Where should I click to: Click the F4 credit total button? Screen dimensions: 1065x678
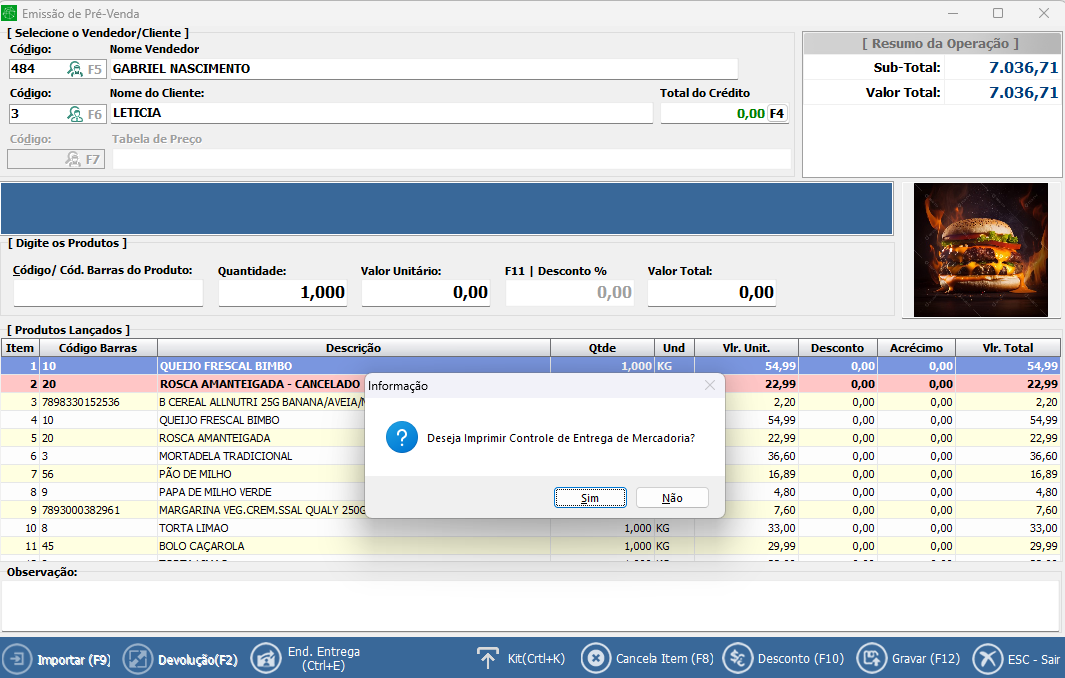click(777, 114)
